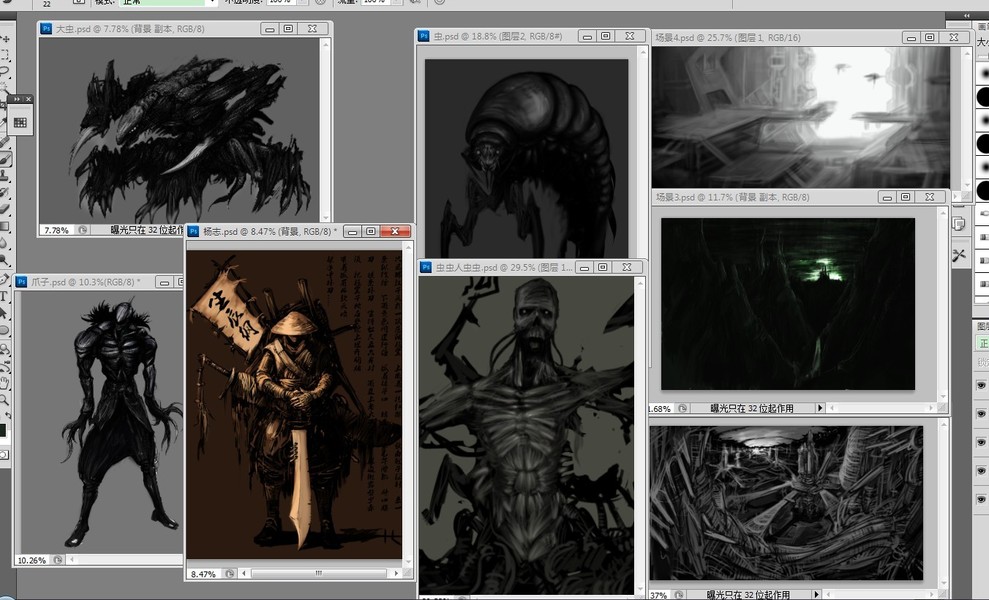Image resolution: width=989 pixels, height=600 pixels.
Task: Open status flyout arrow in 37% zoom window
Action: click(816, 594)
